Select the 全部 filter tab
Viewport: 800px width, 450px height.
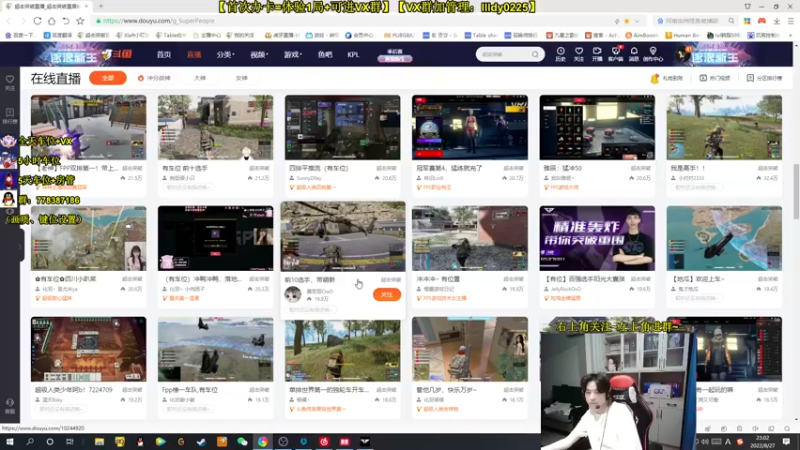108,78
